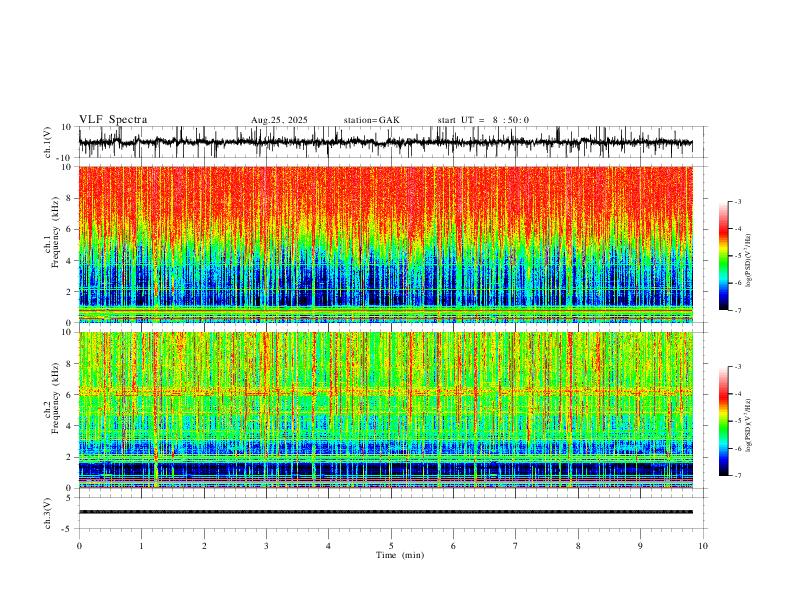Click time axis tick label "5"
This screenshot has height=612, width=792.
(x=391, y=546)
